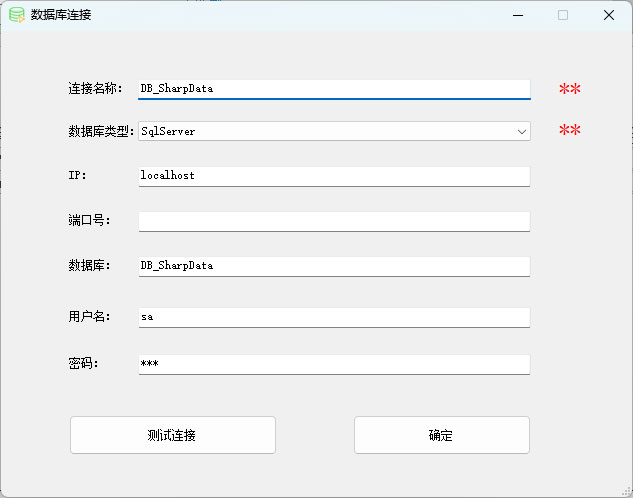
Task: Click the empty 端口号 input field
Action: [334, 221]
